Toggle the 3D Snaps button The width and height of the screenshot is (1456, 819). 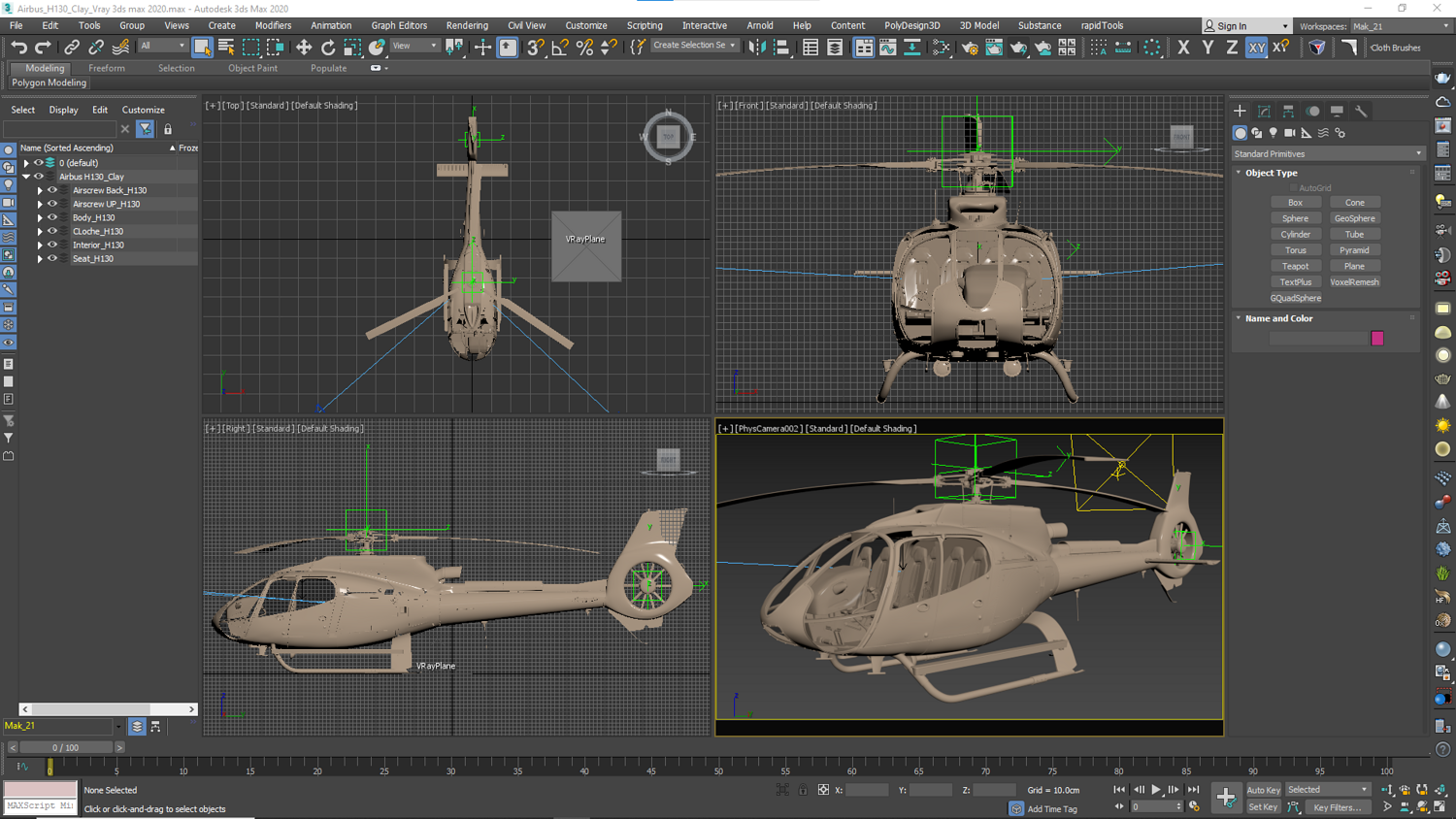[535, 48]
